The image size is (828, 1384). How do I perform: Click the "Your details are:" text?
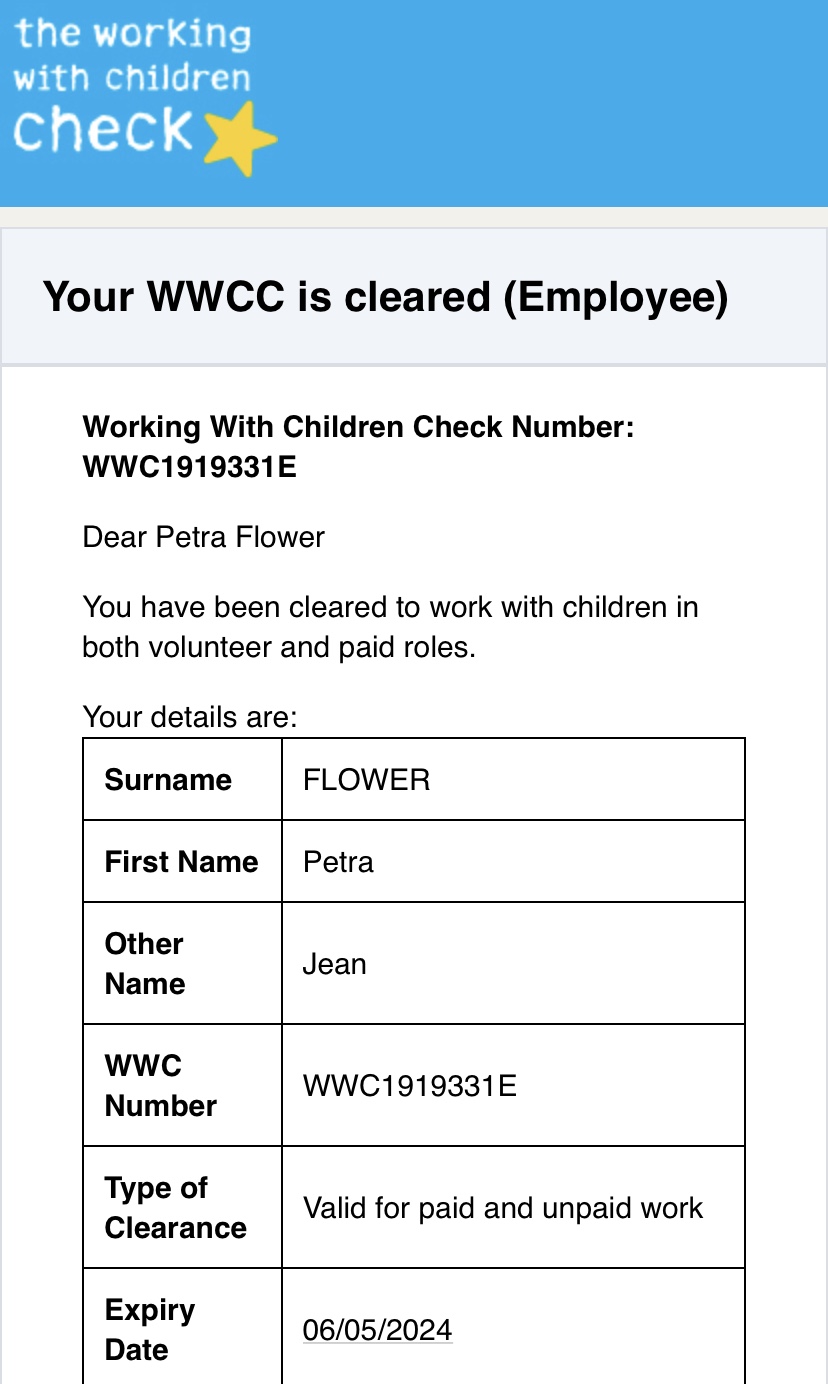click(x=190, y=717)
